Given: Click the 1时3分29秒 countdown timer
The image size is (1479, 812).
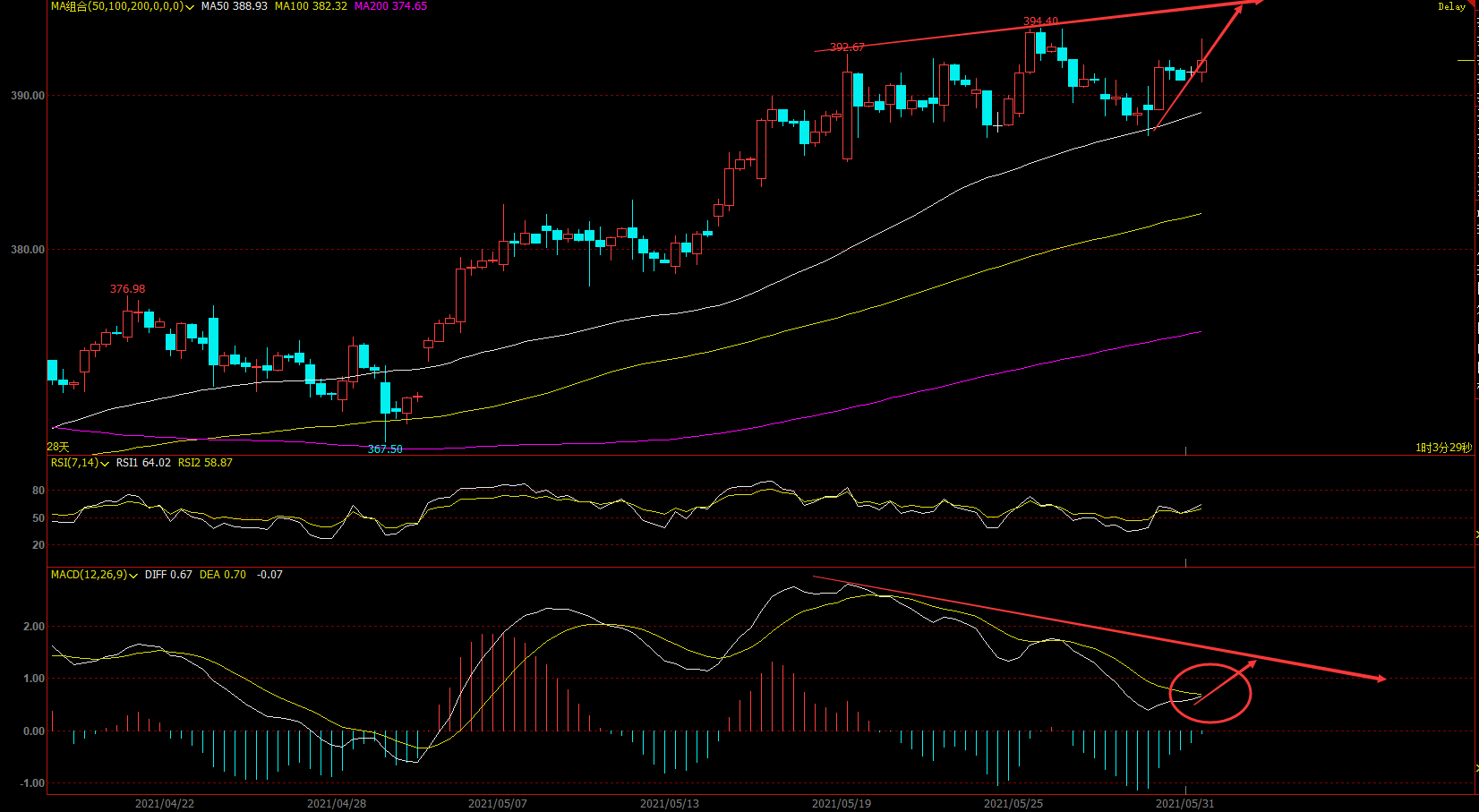Looking at the screenshot, I should [1443, 448].
